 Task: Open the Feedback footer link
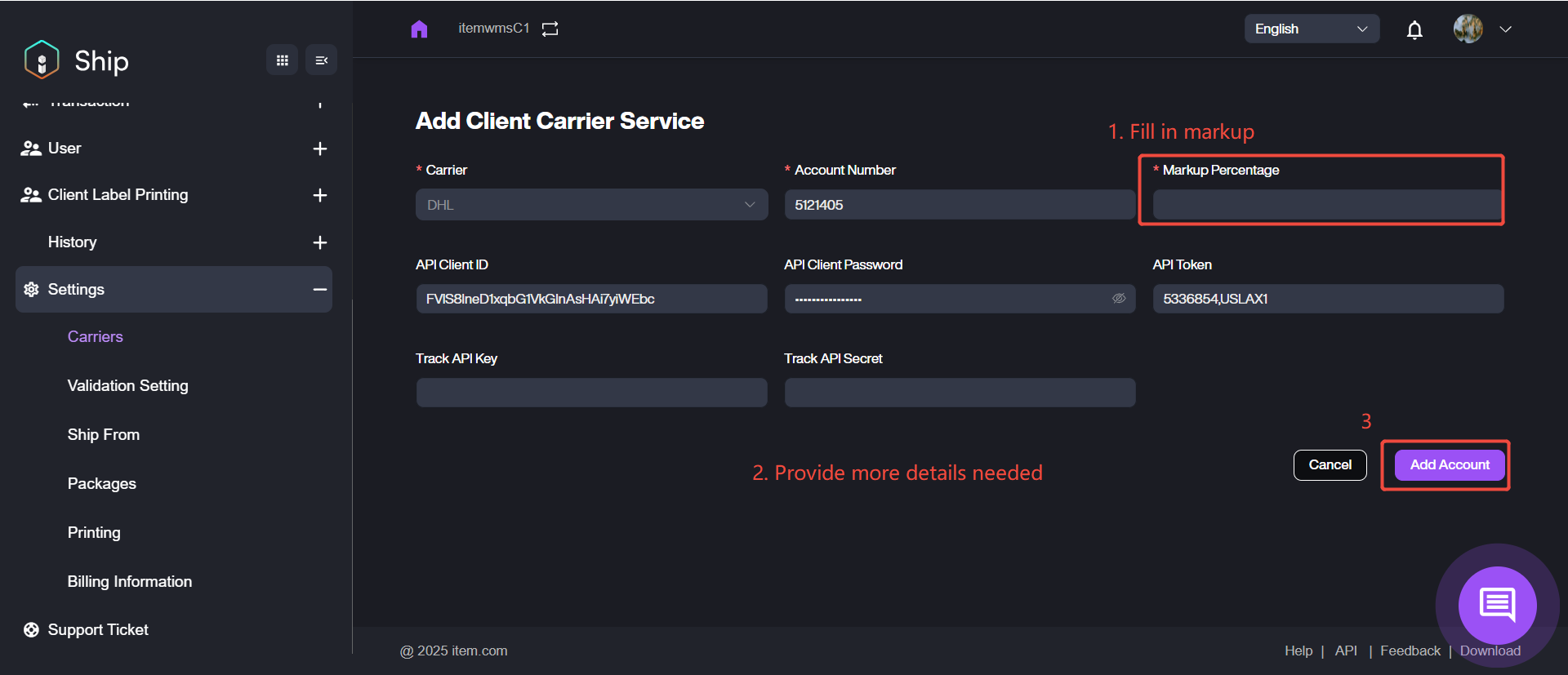[1410, 651]
